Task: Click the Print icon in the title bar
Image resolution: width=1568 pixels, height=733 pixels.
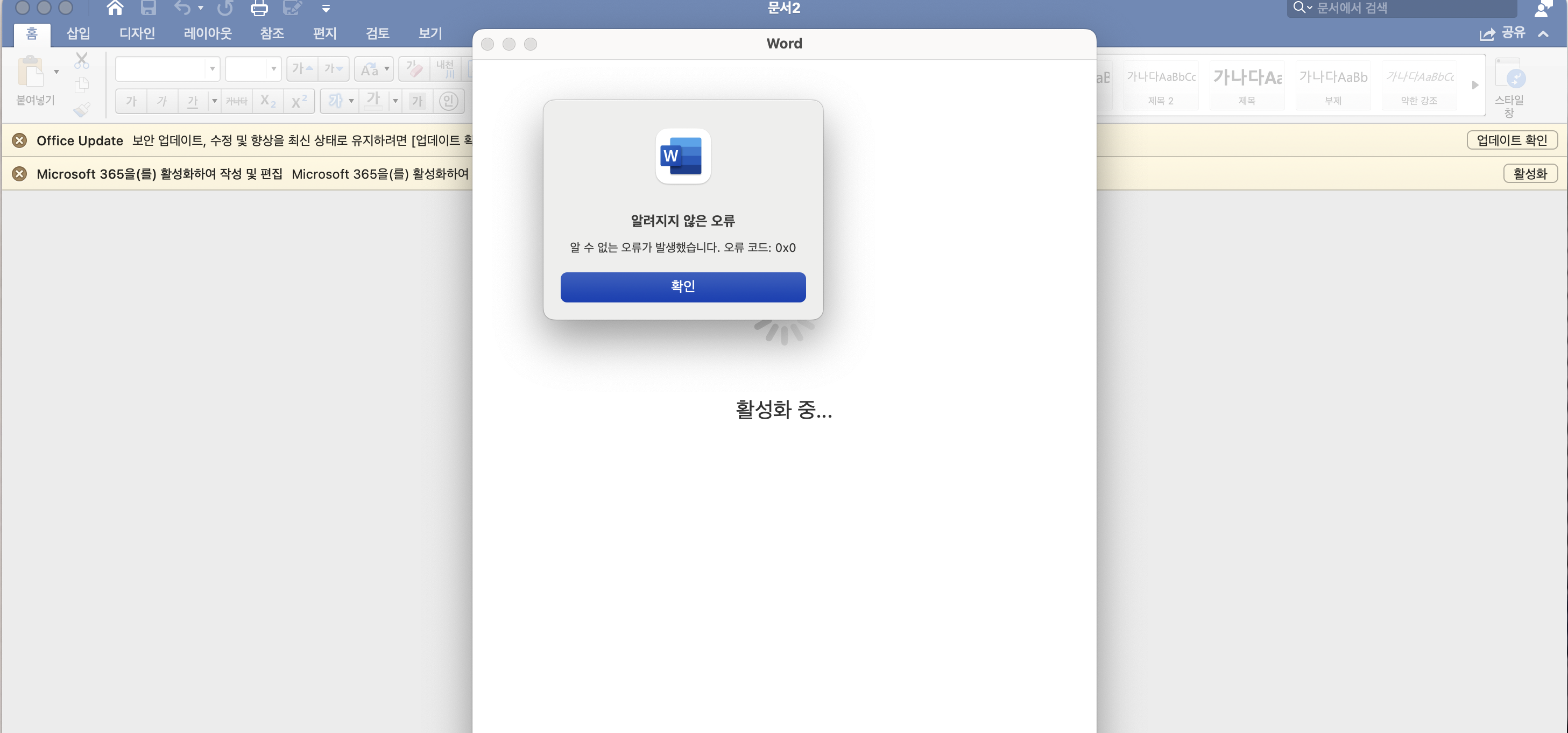Action: tap(259, 8)
